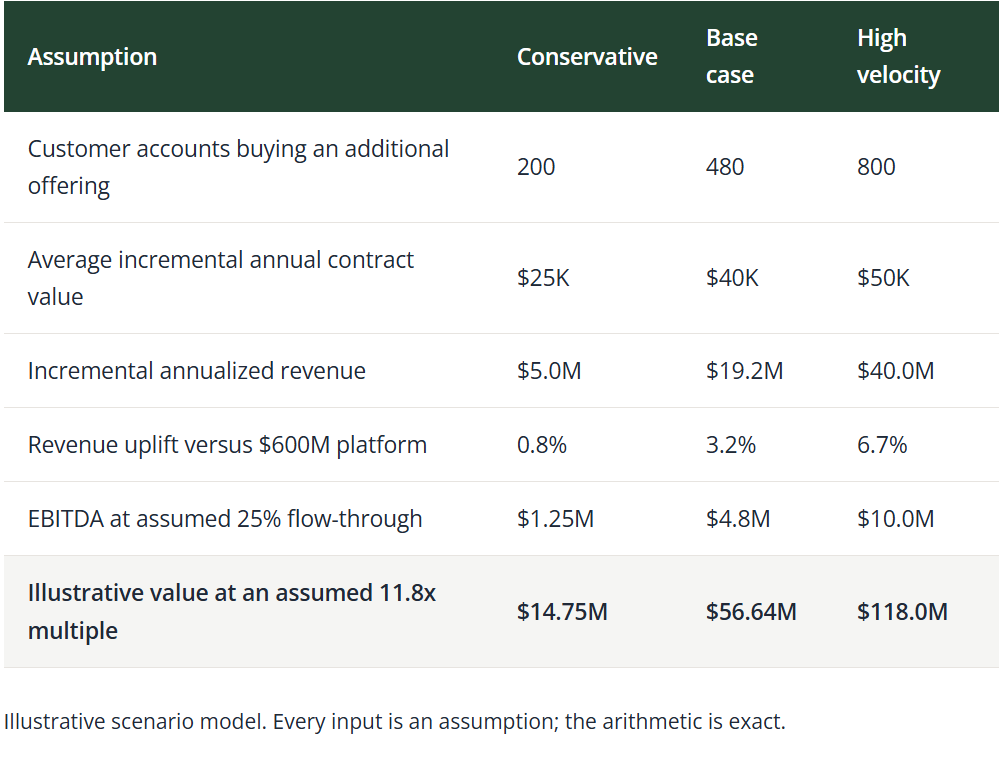Screen dimensions: 999x757
Task: Select the 480 customer accounts cell
Action: 725,167
